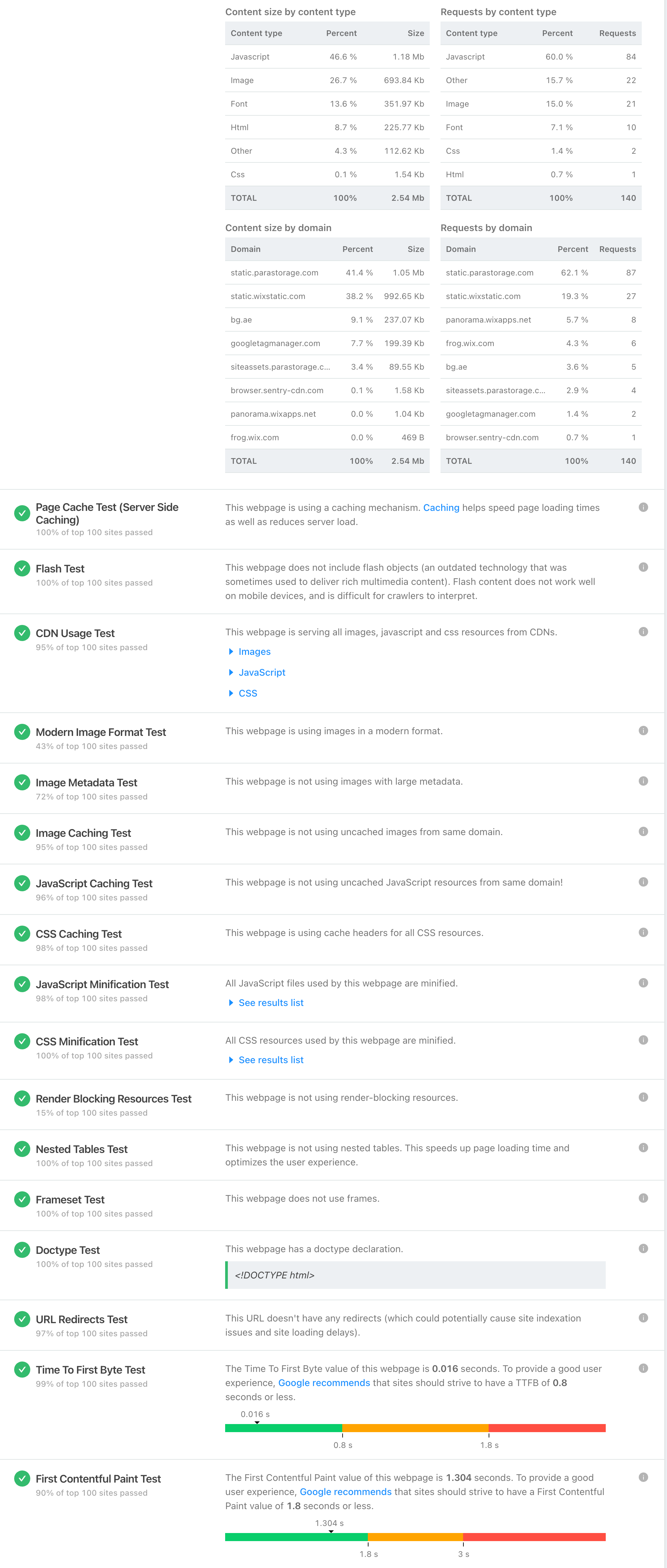This screenshot has width=667, height=1568.
Task: Expand JavaScript Minification See results list
Action: coord(266,1002)
